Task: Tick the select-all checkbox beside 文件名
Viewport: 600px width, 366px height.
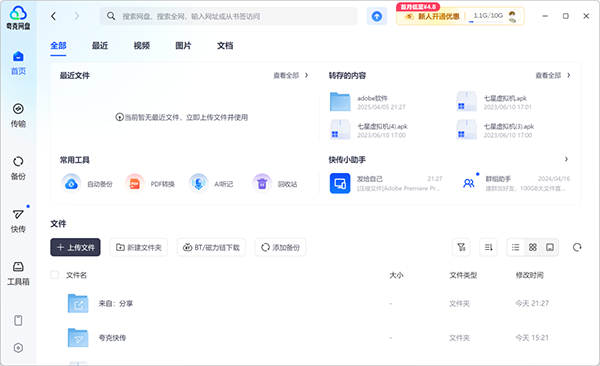Action: tap(54, 275)
